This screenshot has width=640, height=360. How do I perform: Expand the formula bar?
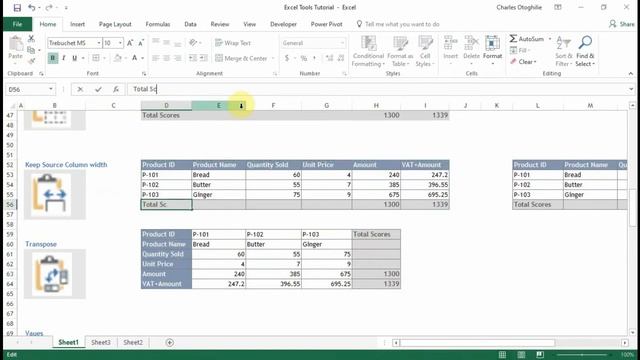click(x=631, y=89)
